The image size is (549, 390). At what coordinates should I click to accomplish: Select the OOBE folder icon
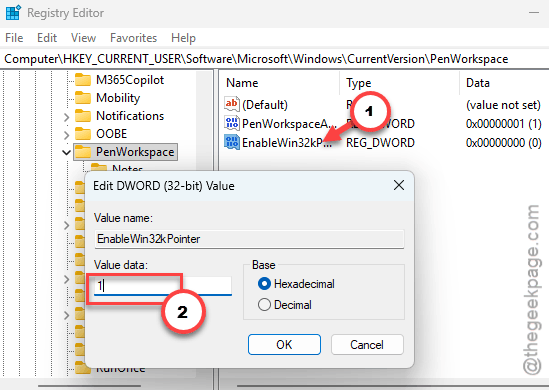click(x=83, y=133)
